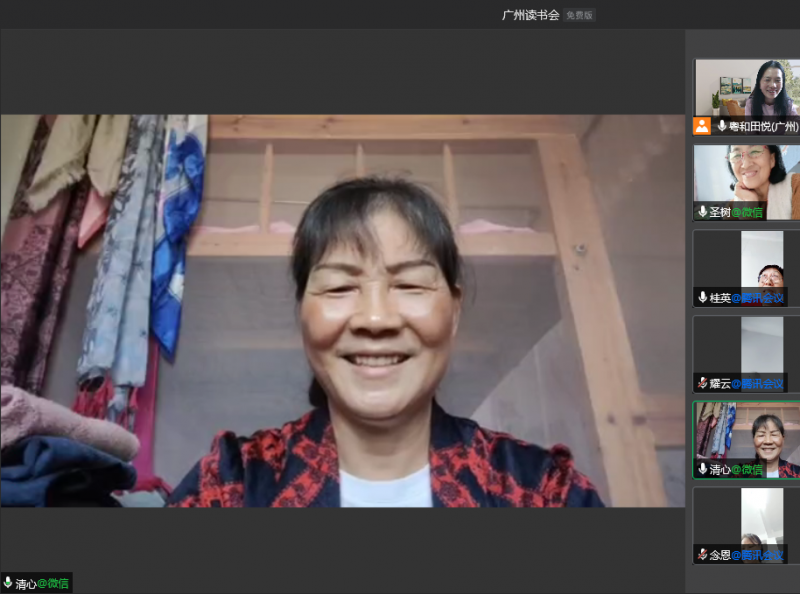Click the microphone icon beside 圣树

point(703,212)
